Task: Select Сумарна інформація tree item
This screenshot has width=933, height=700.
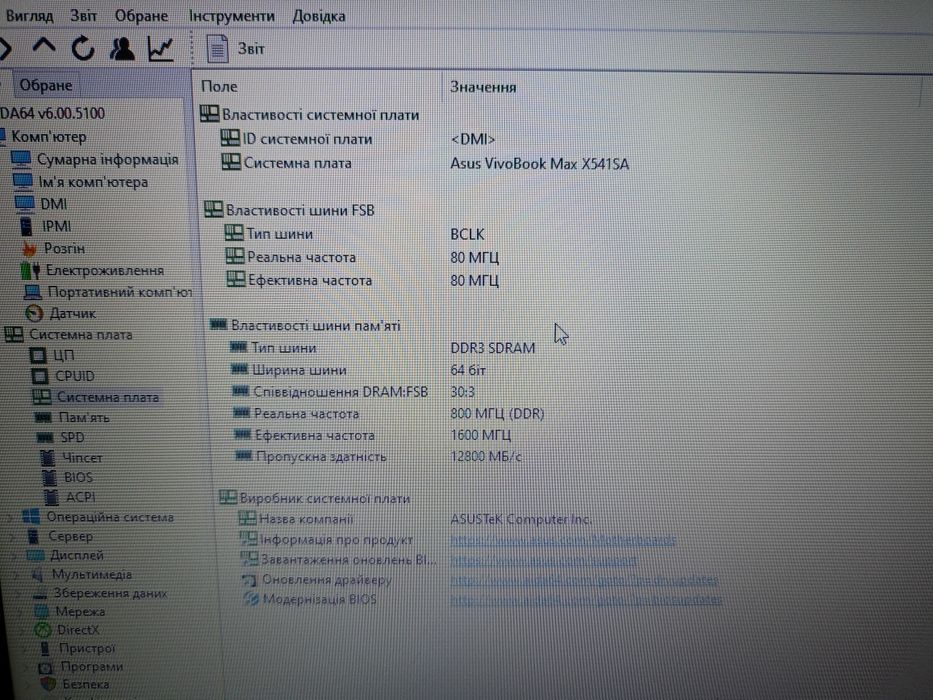Action: (107, 160)
